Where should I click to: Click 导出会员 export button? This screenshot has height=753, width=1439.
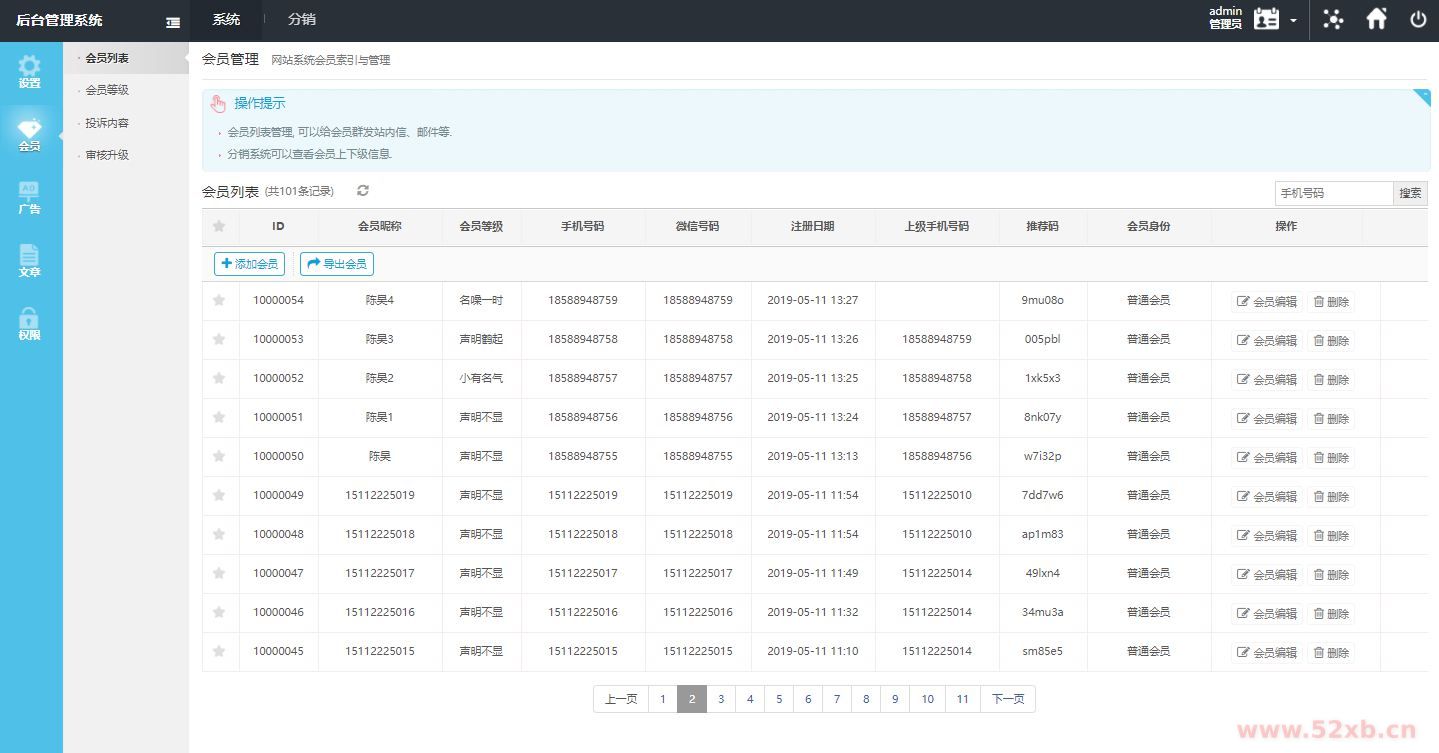[337, 264]
